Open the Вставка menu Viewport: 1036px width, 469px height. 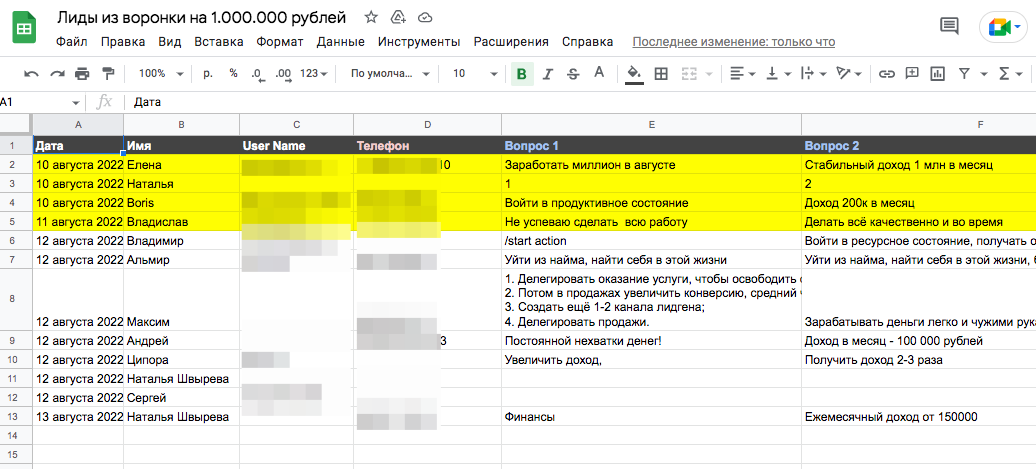point(219,42)
